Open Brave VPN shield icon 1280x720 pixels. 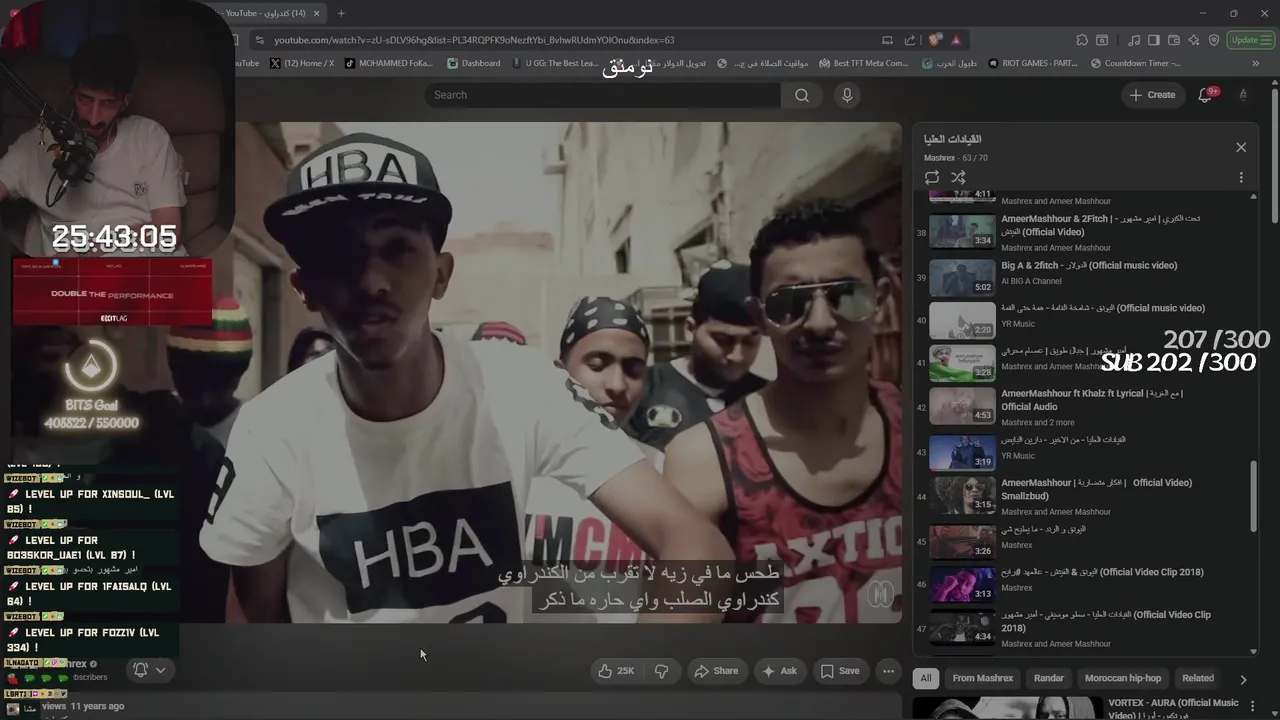(x=1214, y=40)
